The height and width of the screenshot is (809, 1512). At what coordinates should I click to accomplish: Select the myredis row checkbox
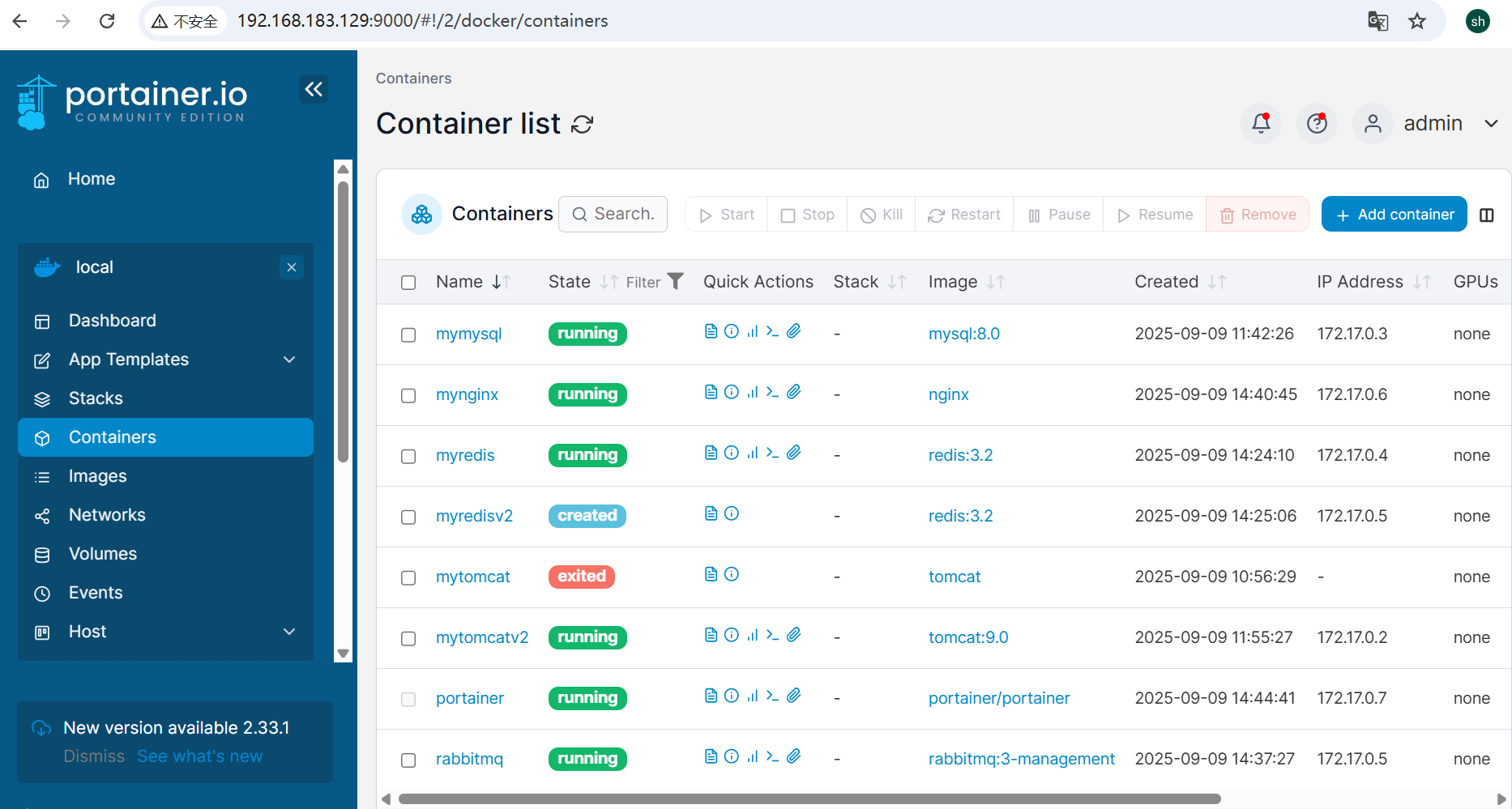coord(408,457)
